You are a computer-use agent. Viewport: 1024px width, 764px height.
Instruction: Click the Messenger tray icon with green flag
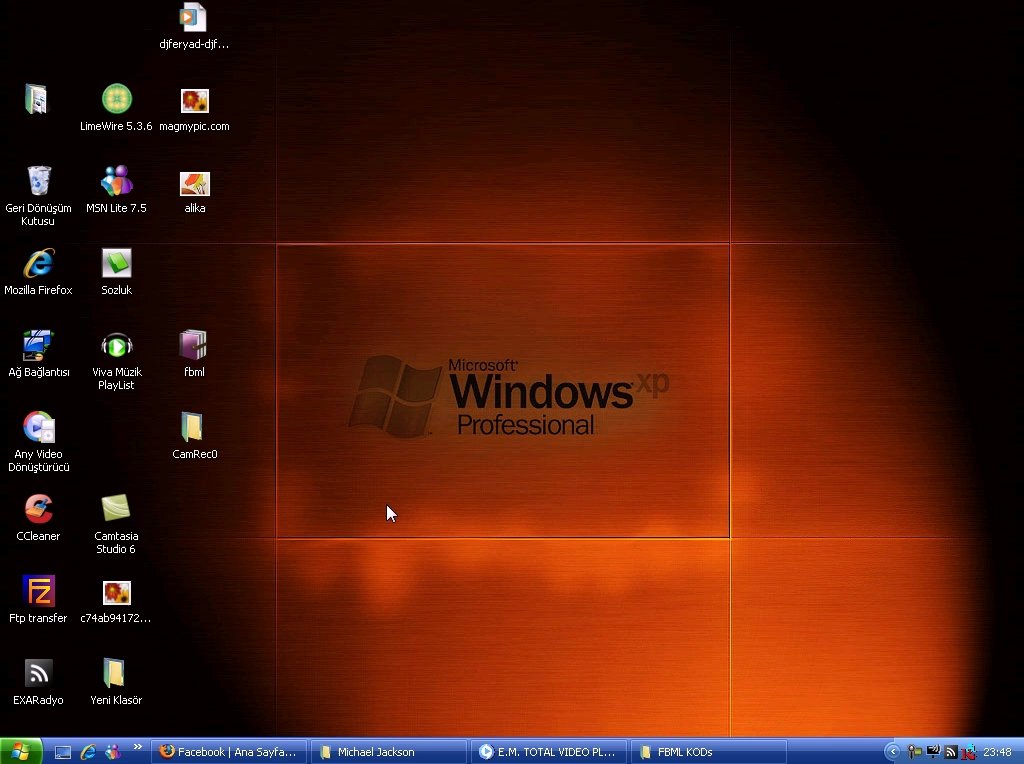click(914, 752)
